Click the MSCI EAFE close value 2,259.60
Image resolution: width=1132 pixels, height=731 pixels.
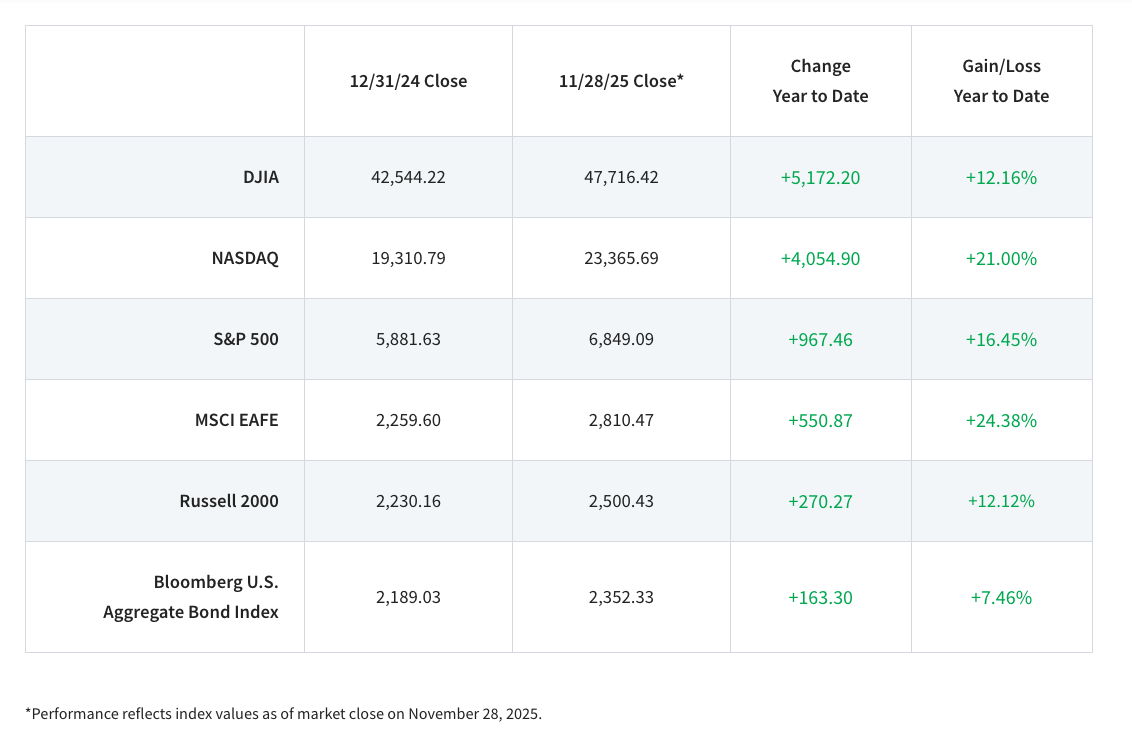click(408, 419)
